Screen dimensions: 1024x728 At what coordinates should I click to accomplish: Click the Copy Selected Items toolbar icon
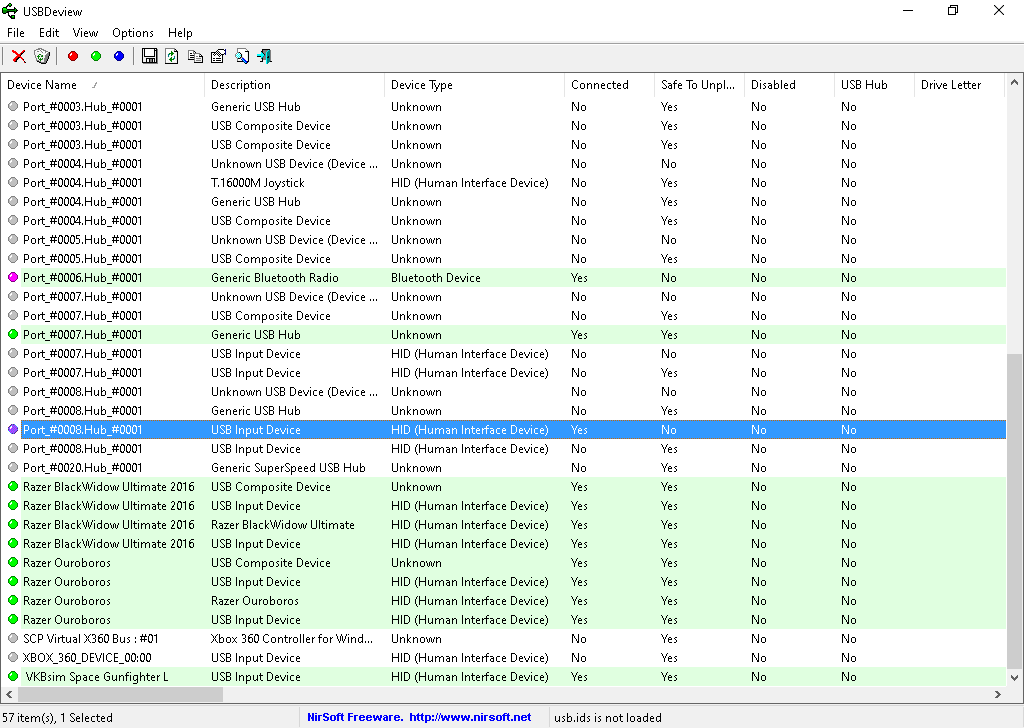point(195,57)
